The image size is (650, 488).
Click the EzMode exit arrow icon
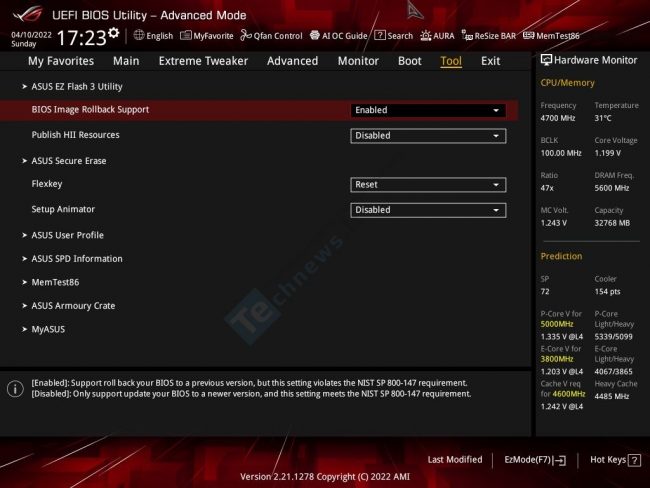click(x=560, y=460)
